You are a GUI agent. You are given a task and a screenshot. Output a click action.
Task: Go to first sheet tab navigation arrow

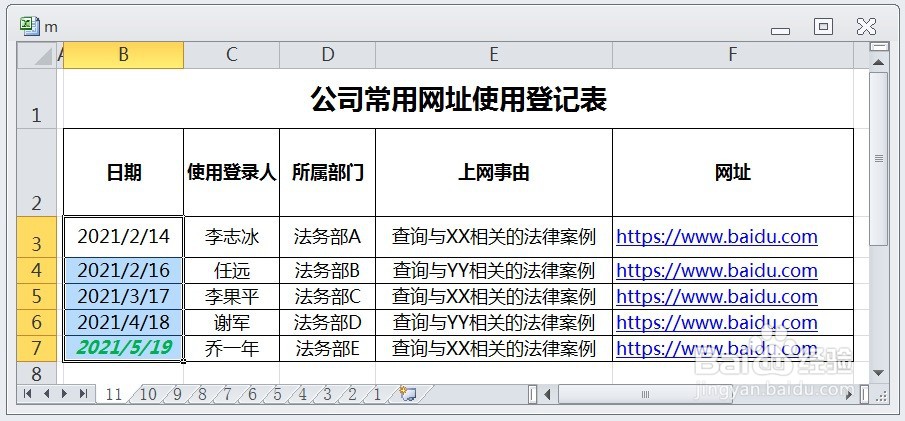27,394
